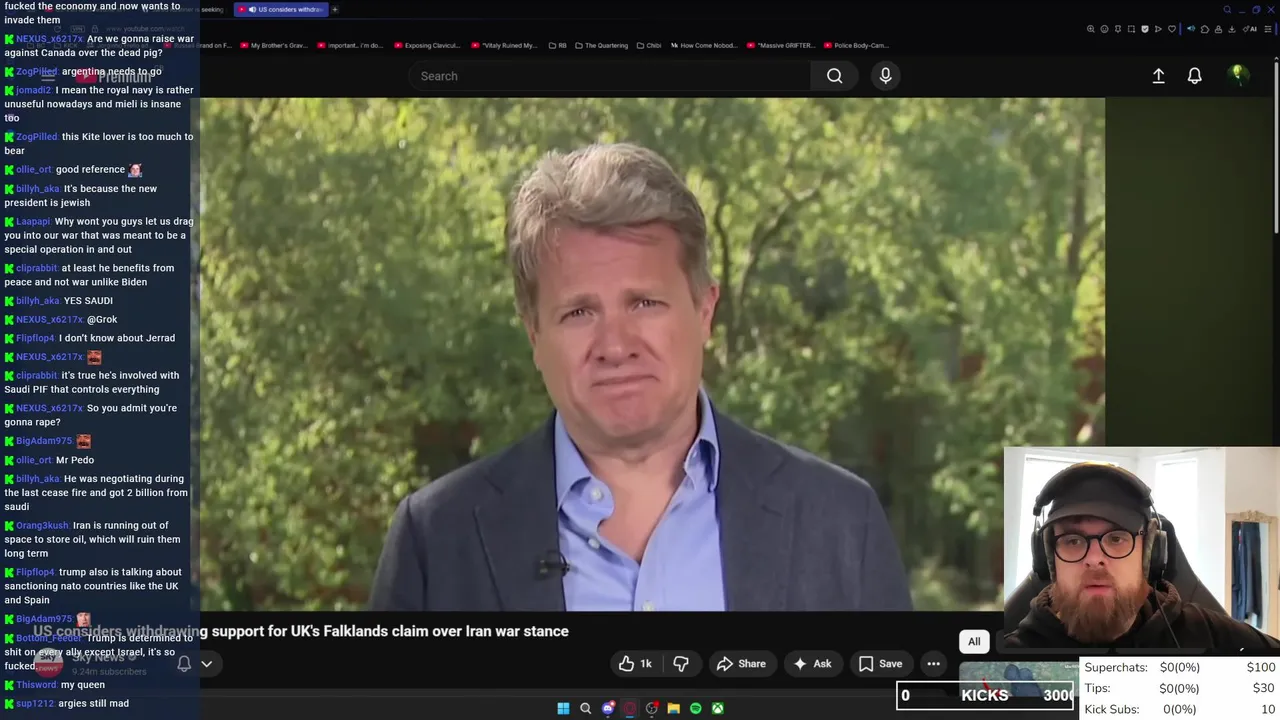Save the video to a playlist

pos(880,664)
